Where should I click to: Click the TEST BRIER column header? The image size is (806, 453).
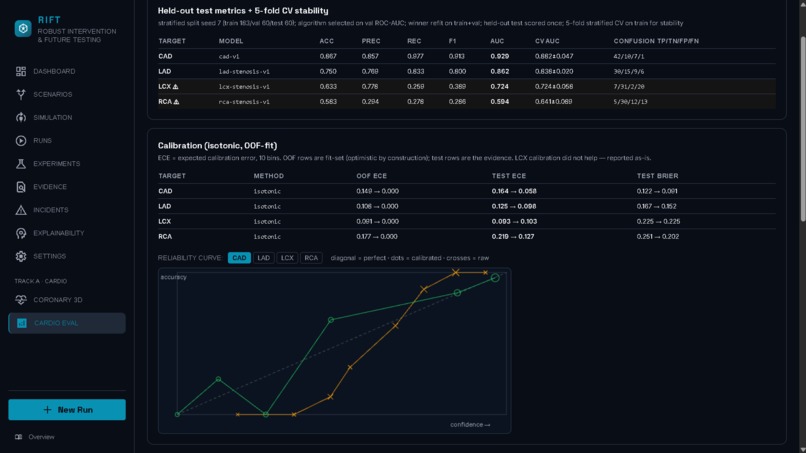[657, 176]
